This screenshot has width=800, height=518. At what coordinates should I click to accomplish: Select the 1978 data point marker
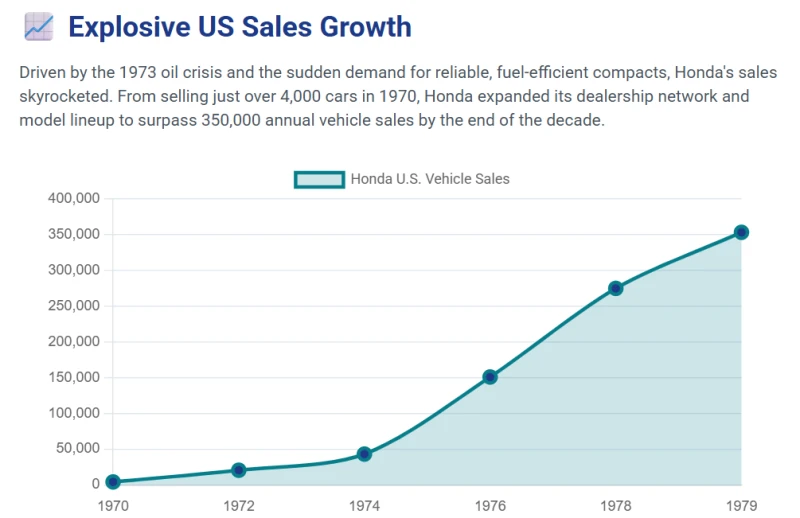pyautogui.click(x=616, y=288)
